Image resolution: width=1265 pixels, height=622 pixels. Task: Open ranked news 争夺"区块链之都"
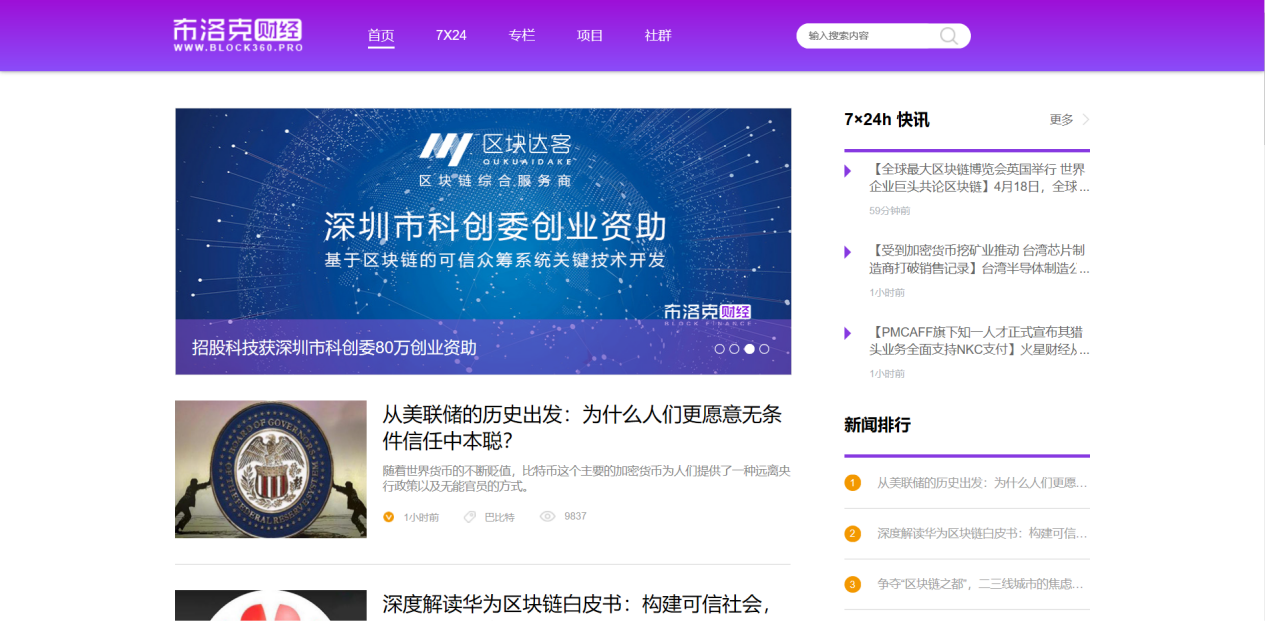pyautogui.click(x=980, y=584)
